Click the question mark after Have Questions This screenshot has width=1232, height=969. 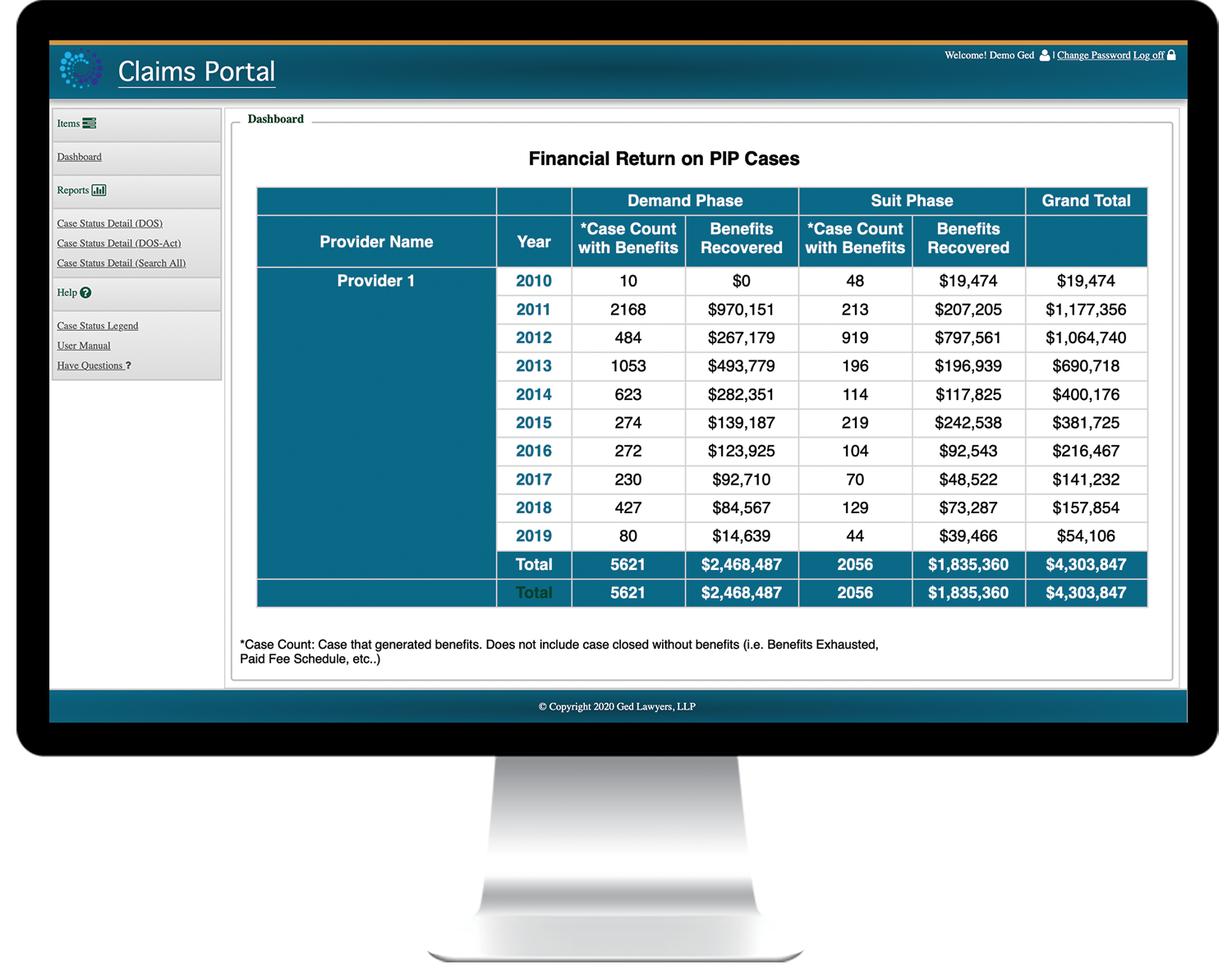[x=128, y=365]
